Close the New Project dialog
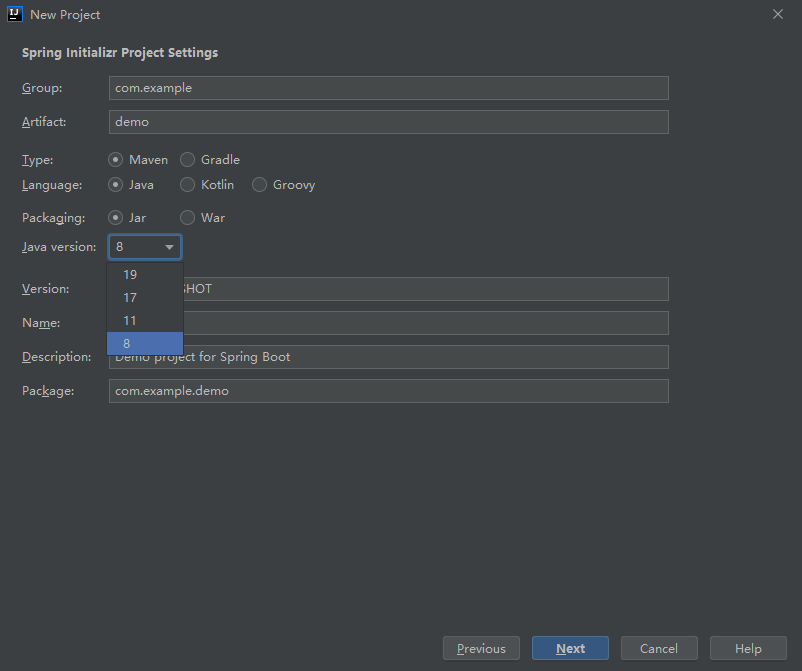The width and height of the screenshot is (802, 671). pos(777,14)
